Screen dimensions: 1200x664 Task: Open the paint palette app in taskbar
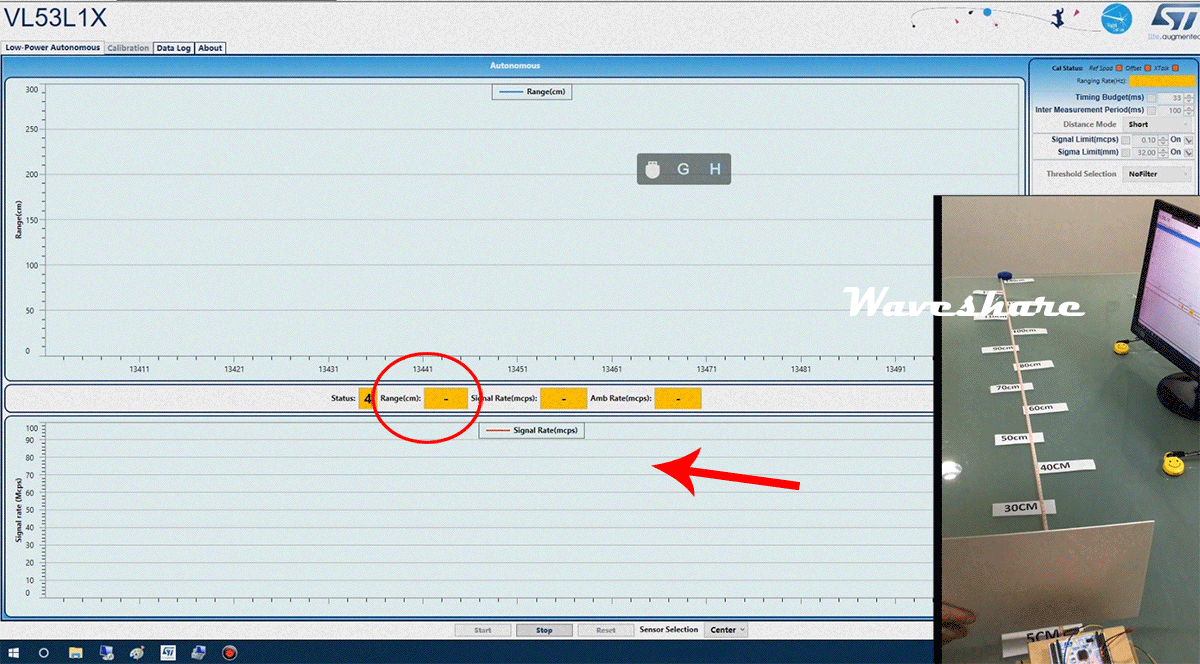tap(137, 652)
